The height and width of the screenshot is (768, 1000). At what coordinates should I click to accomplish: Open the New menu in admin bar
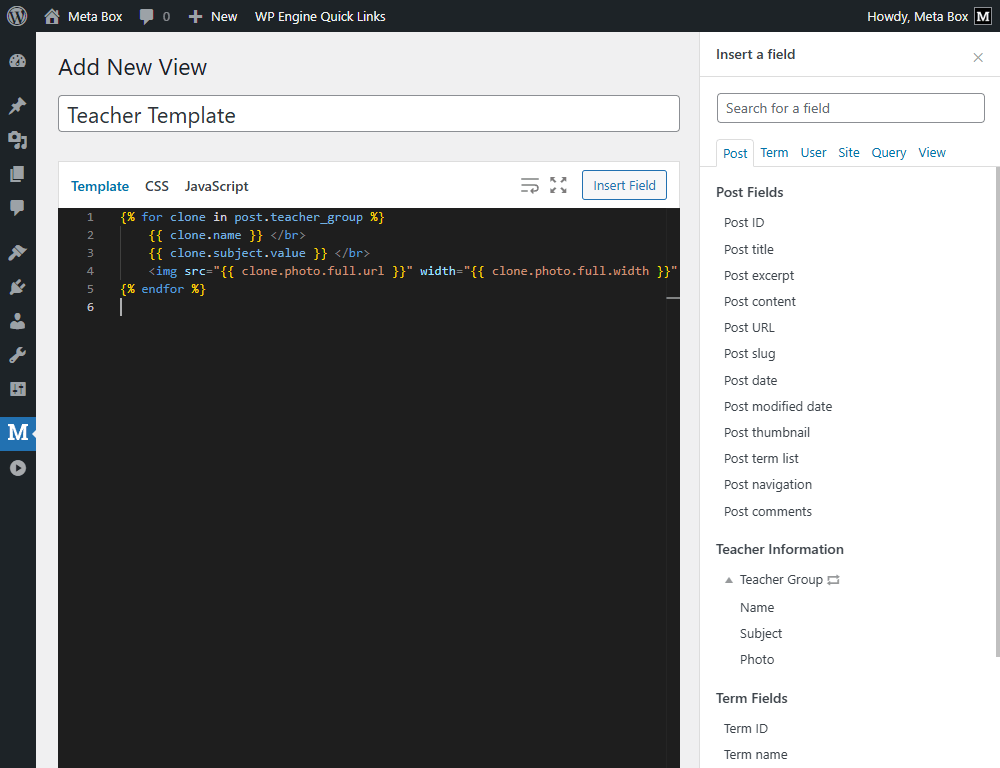tap(212, 16)
